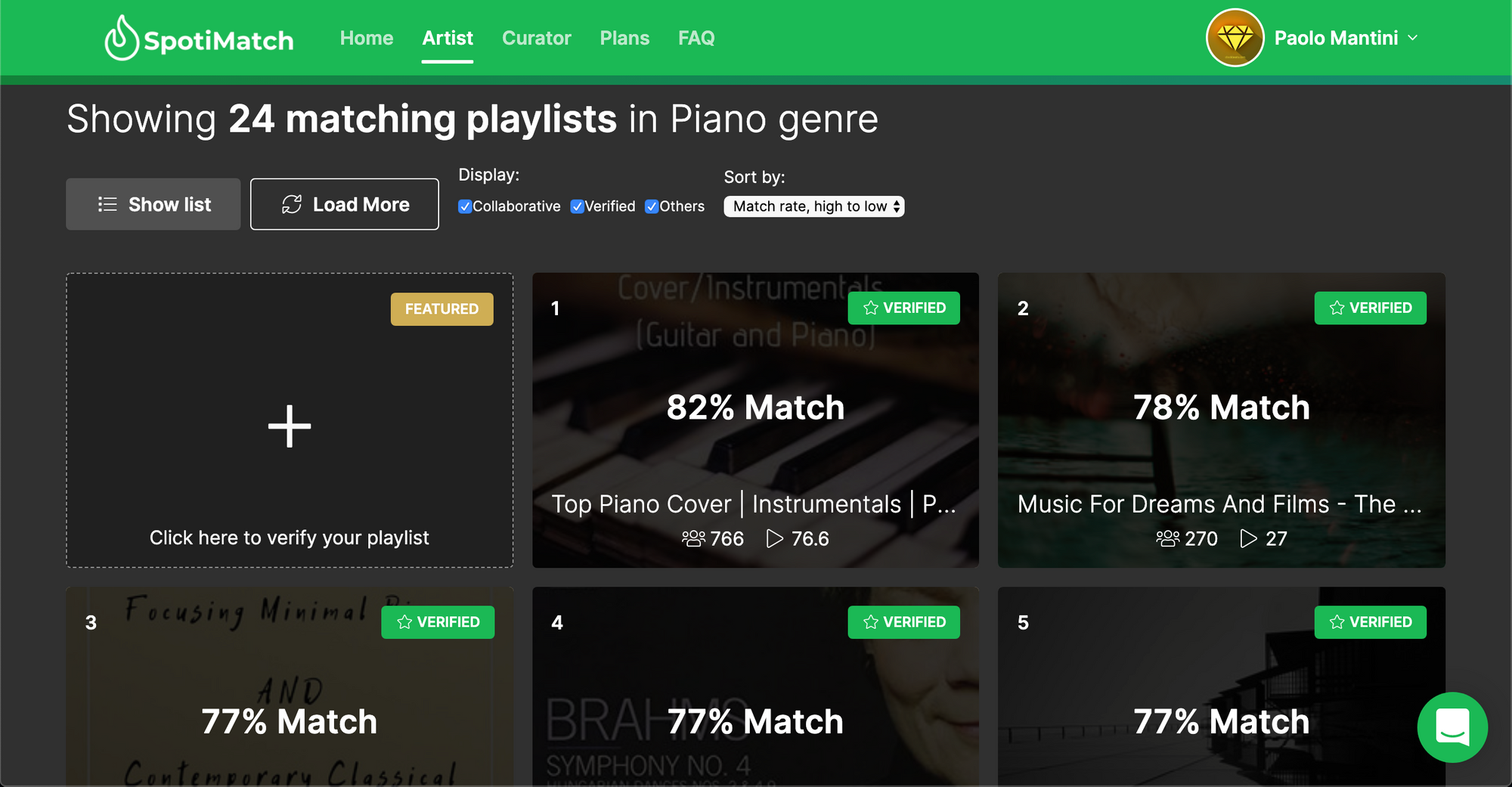Select the FAQ navigation item
Image resolution: width=1512 pixels, height=787 pixels.
(x=696, y=38)
